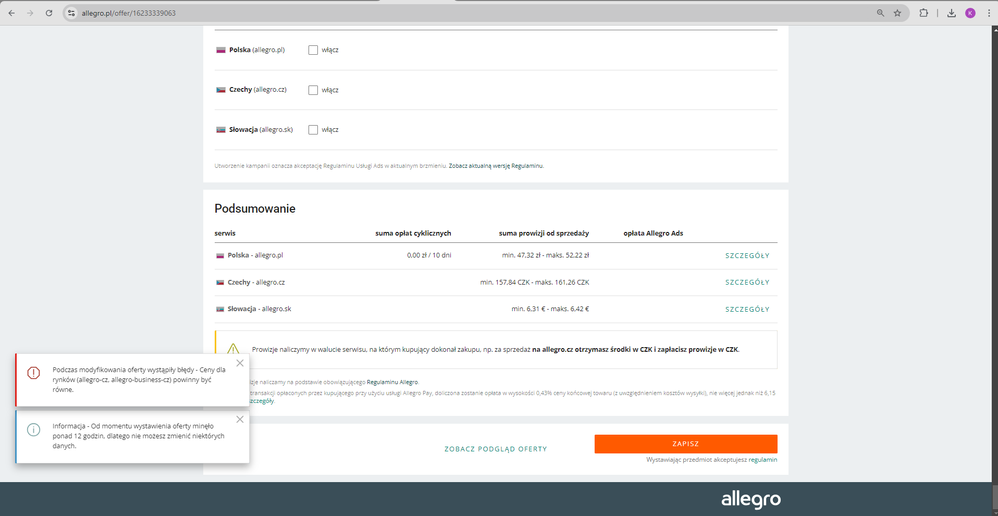Click the Polish flag next to Polska (allegro.pl)
Image resolution: width=998 pixels, height=516 pixels.
coord(221,50)
